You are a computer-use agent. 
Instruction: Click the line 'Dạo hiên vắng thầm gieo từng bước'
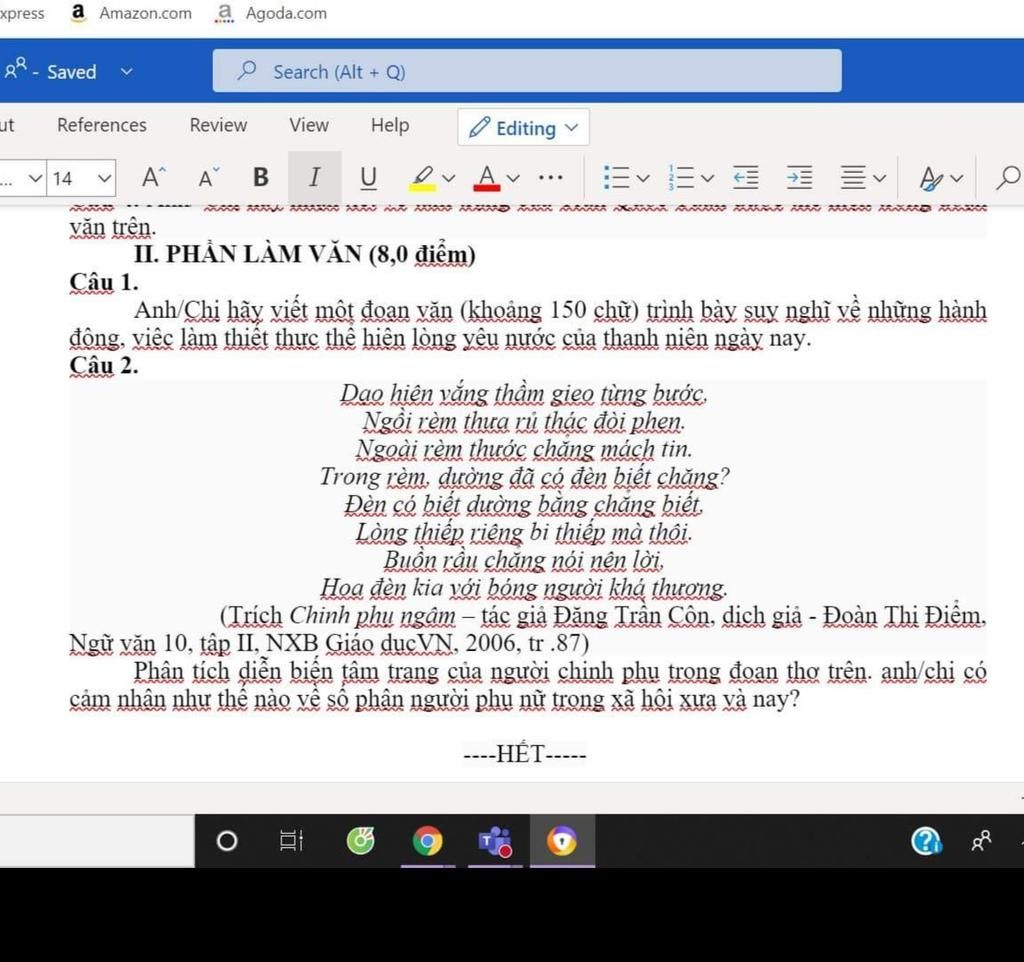point(524,393)
